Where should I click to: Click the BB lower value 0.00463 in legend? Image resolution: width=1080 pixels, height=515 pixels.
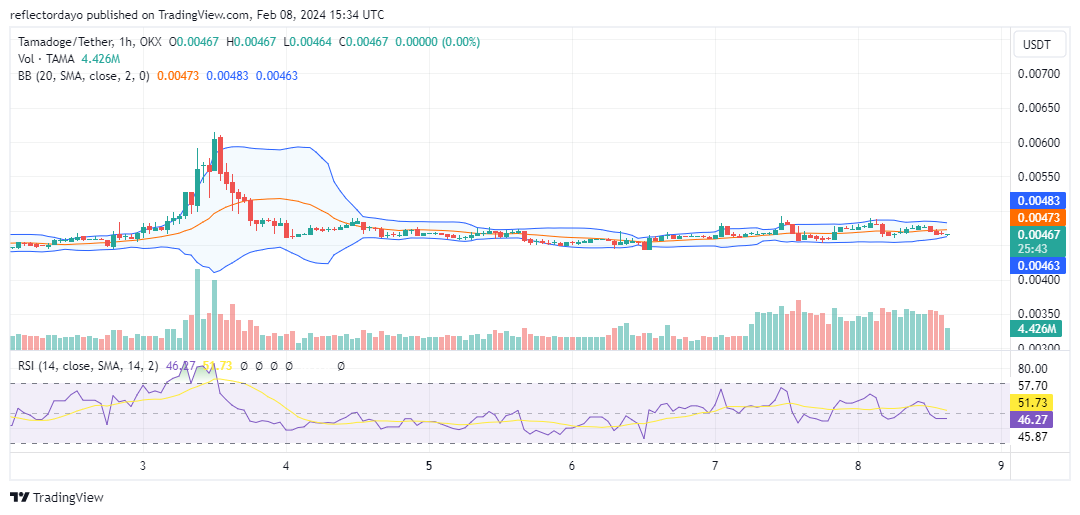pyautogui.click(x=277, y=76)
